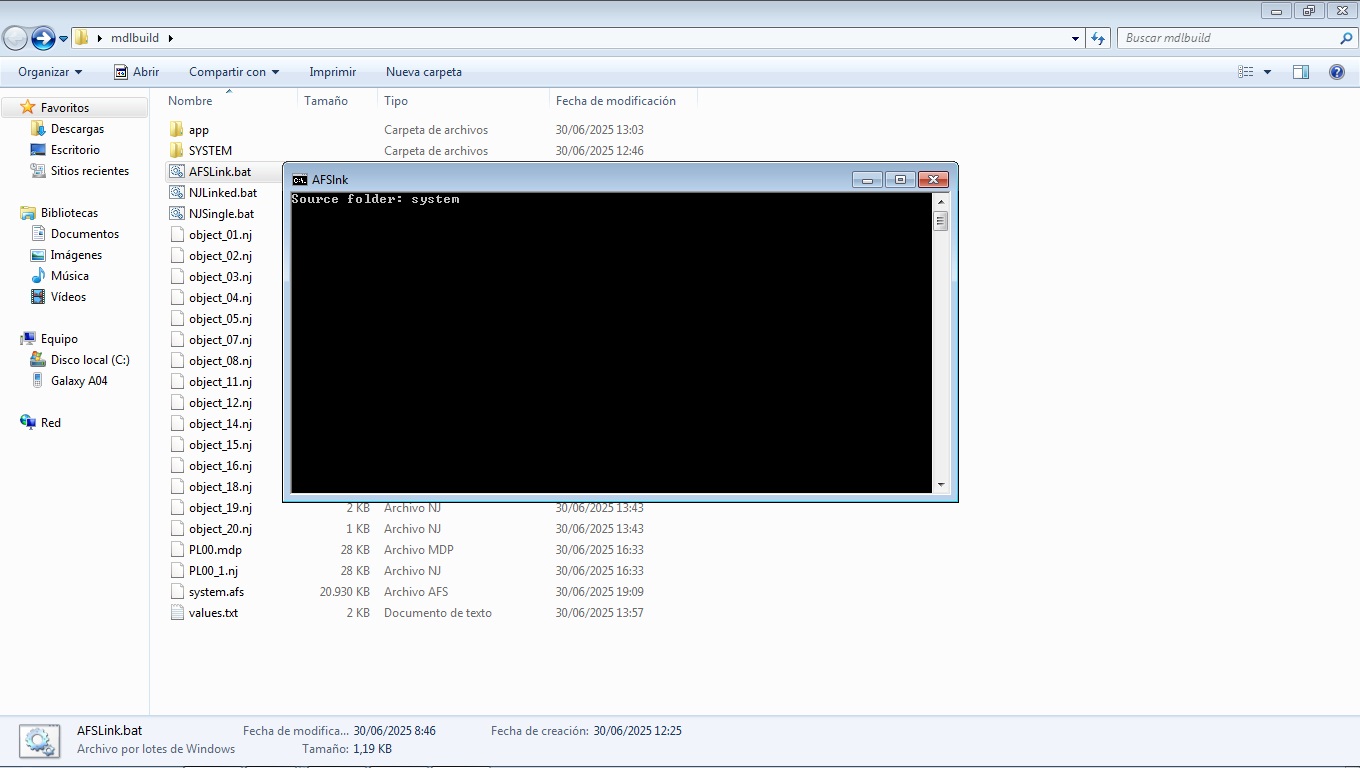
Task: Open the Organizar dropdown menu
Action: [x=50, y=72]
